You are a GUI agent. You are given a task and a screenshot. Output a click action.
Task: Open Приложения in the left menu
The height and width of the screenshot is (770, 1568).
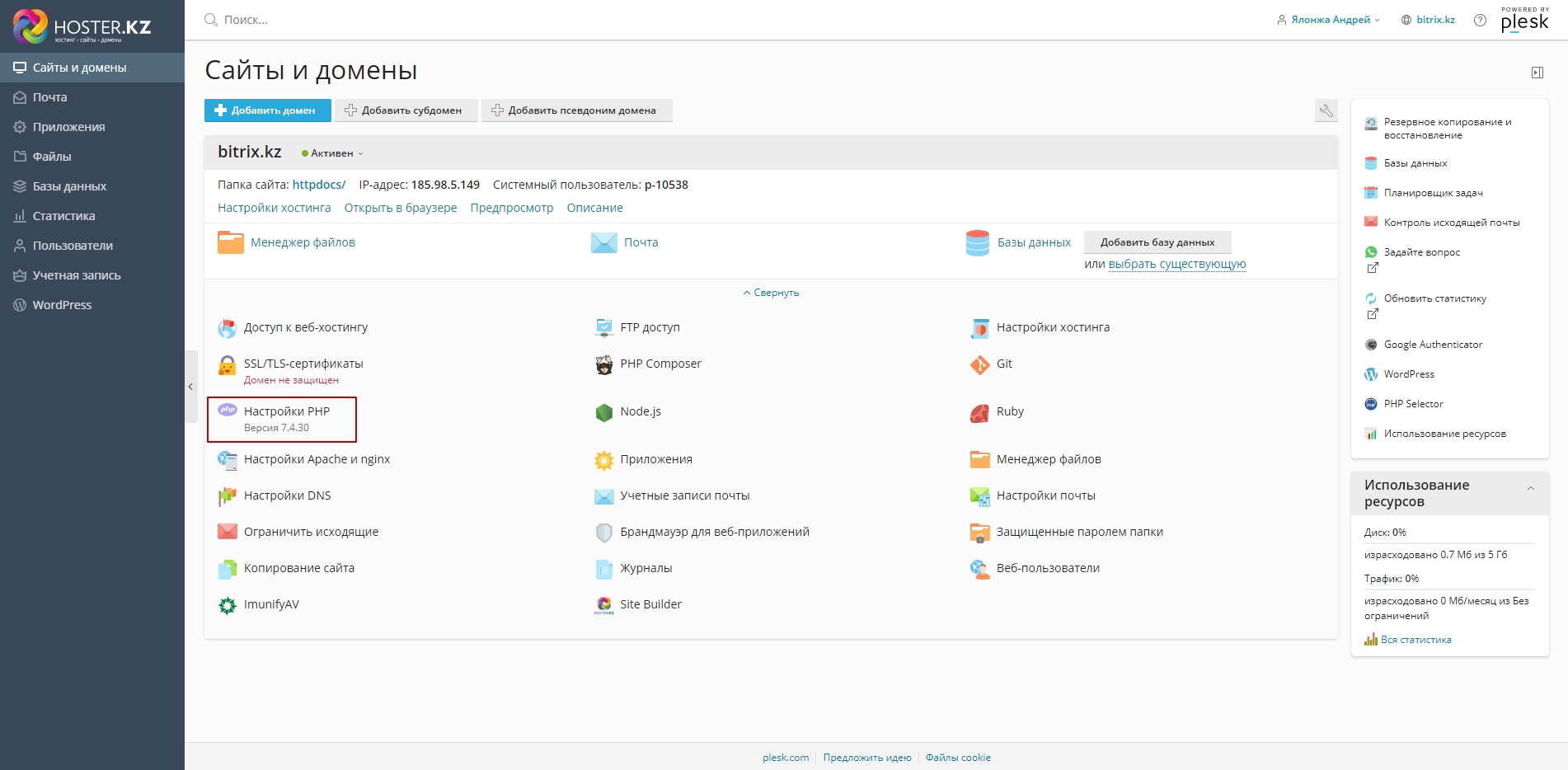point(92,127)
